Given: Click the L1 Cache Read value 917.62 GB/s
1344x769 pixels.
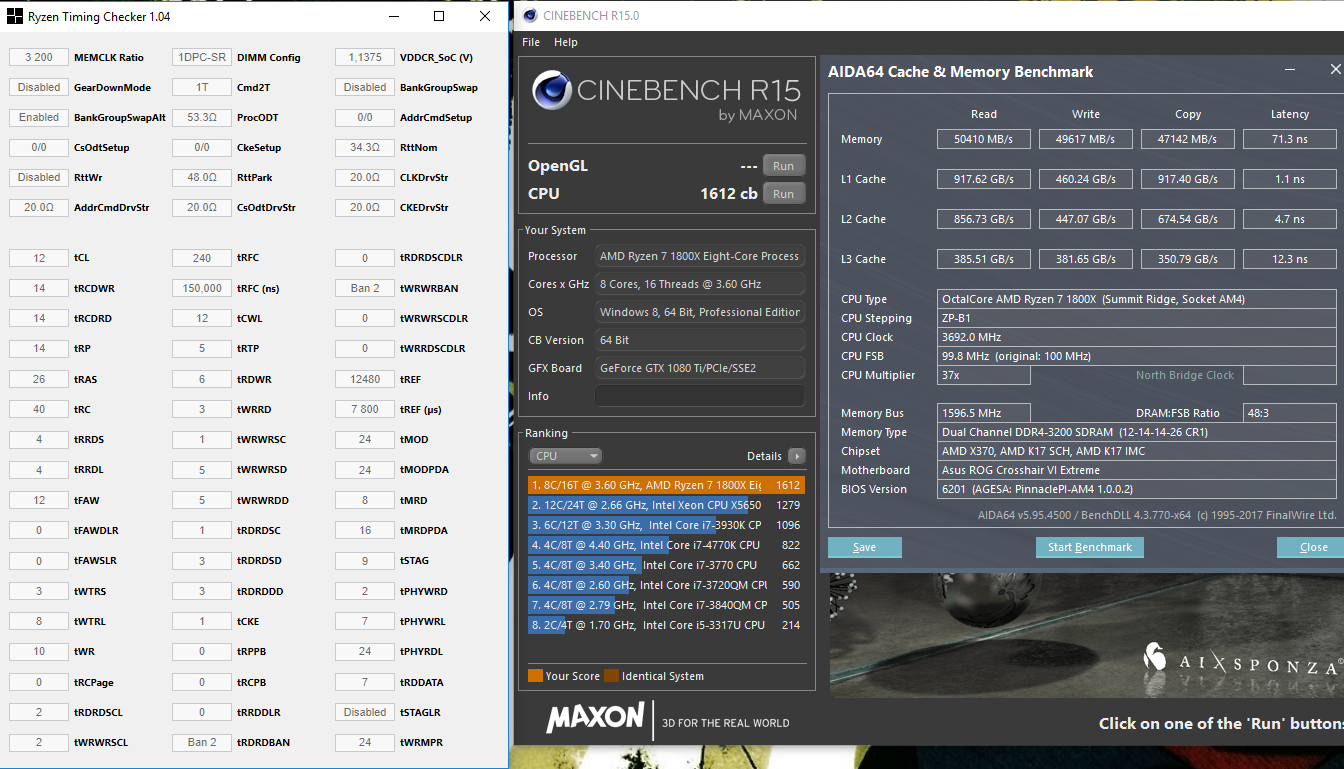Looking at the screenshot, I should point(983,179).
